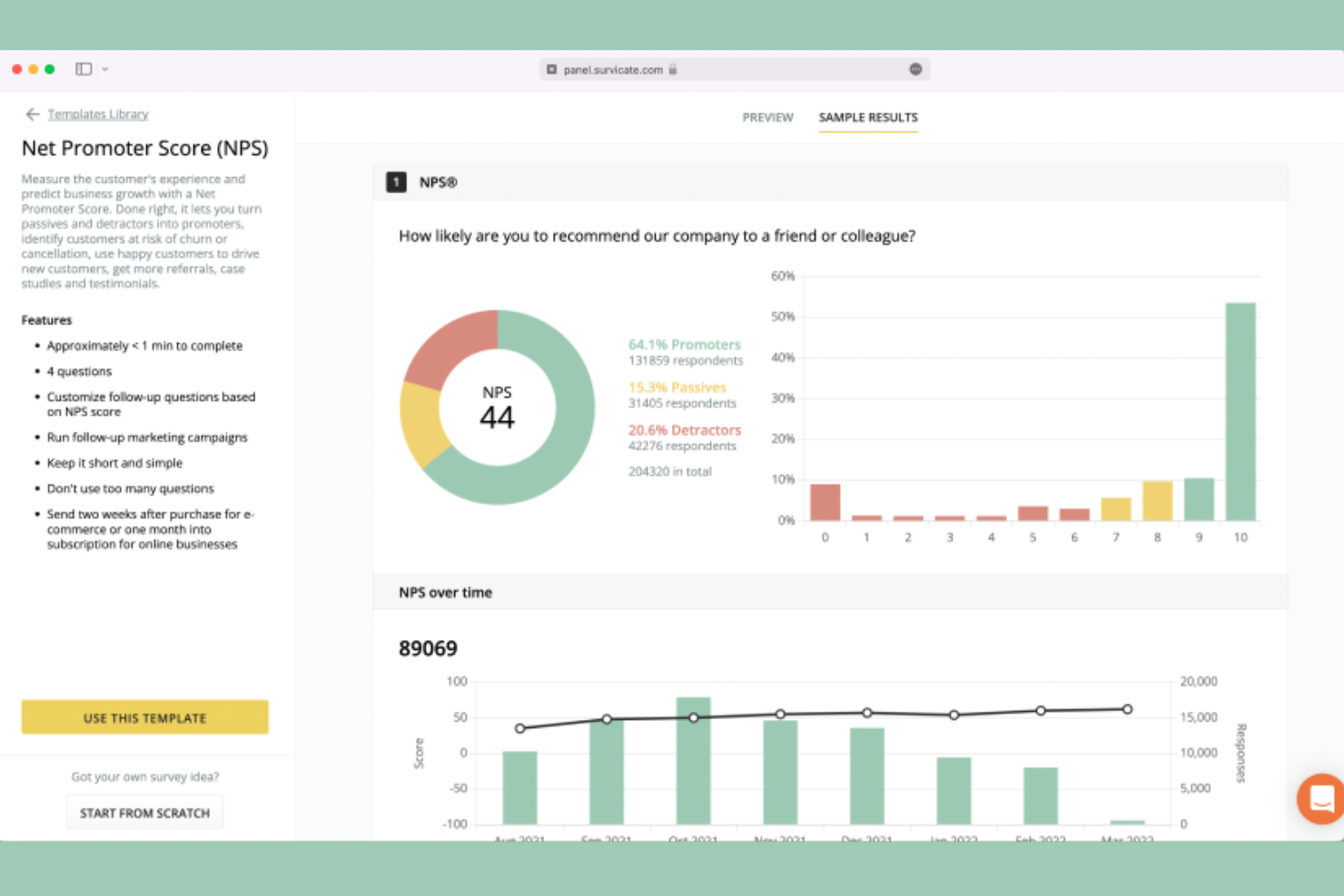The height and width of the screenshot is (896, 1344).
Task: Click the NPS question number 1 badge
Action: 396,182
